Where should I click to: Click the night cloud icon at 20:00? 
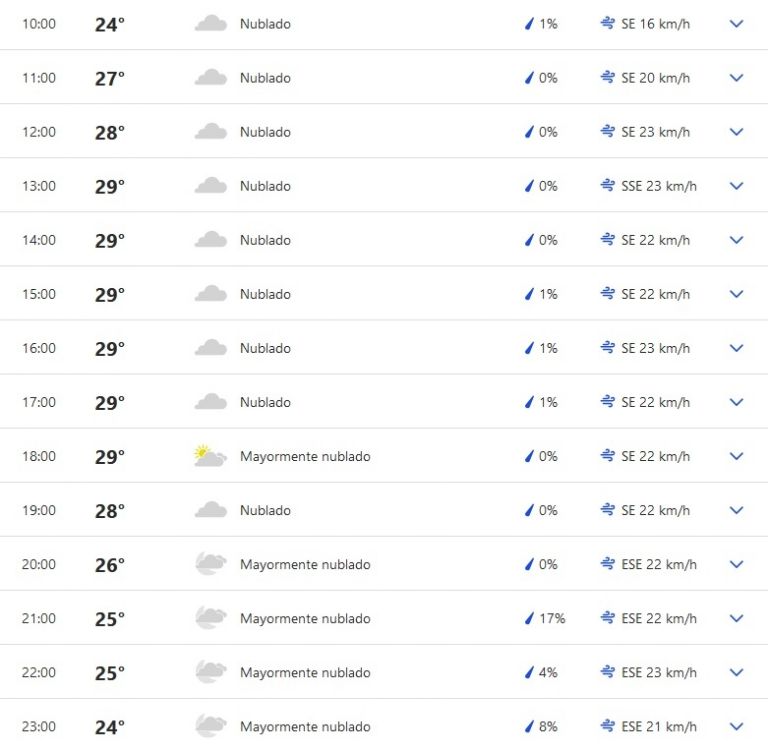(210, 564)
